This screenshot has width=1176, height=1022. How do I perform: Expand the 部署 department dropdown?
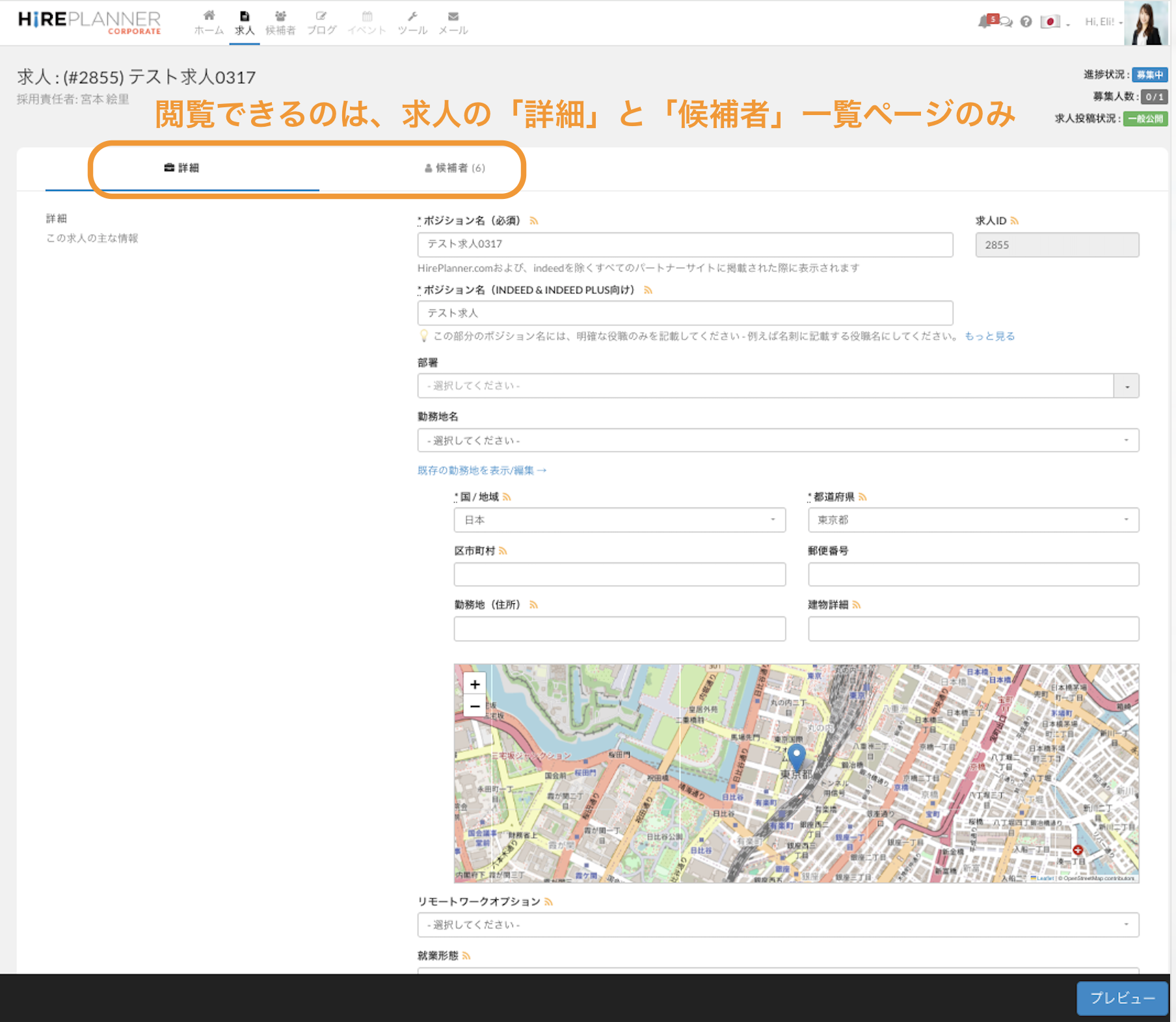tap(1126, 386)
